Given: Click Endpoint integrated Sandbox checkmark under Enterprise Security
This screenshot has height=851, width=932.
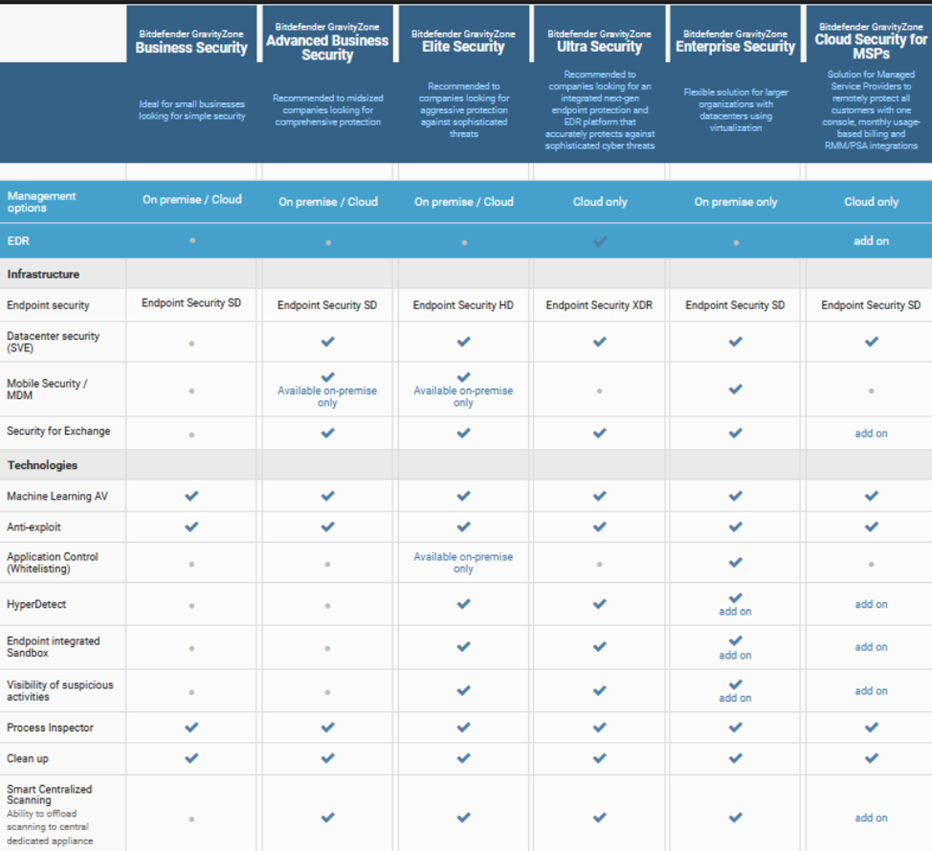Looking at the screenshot, I should click(x=735, y=640).
